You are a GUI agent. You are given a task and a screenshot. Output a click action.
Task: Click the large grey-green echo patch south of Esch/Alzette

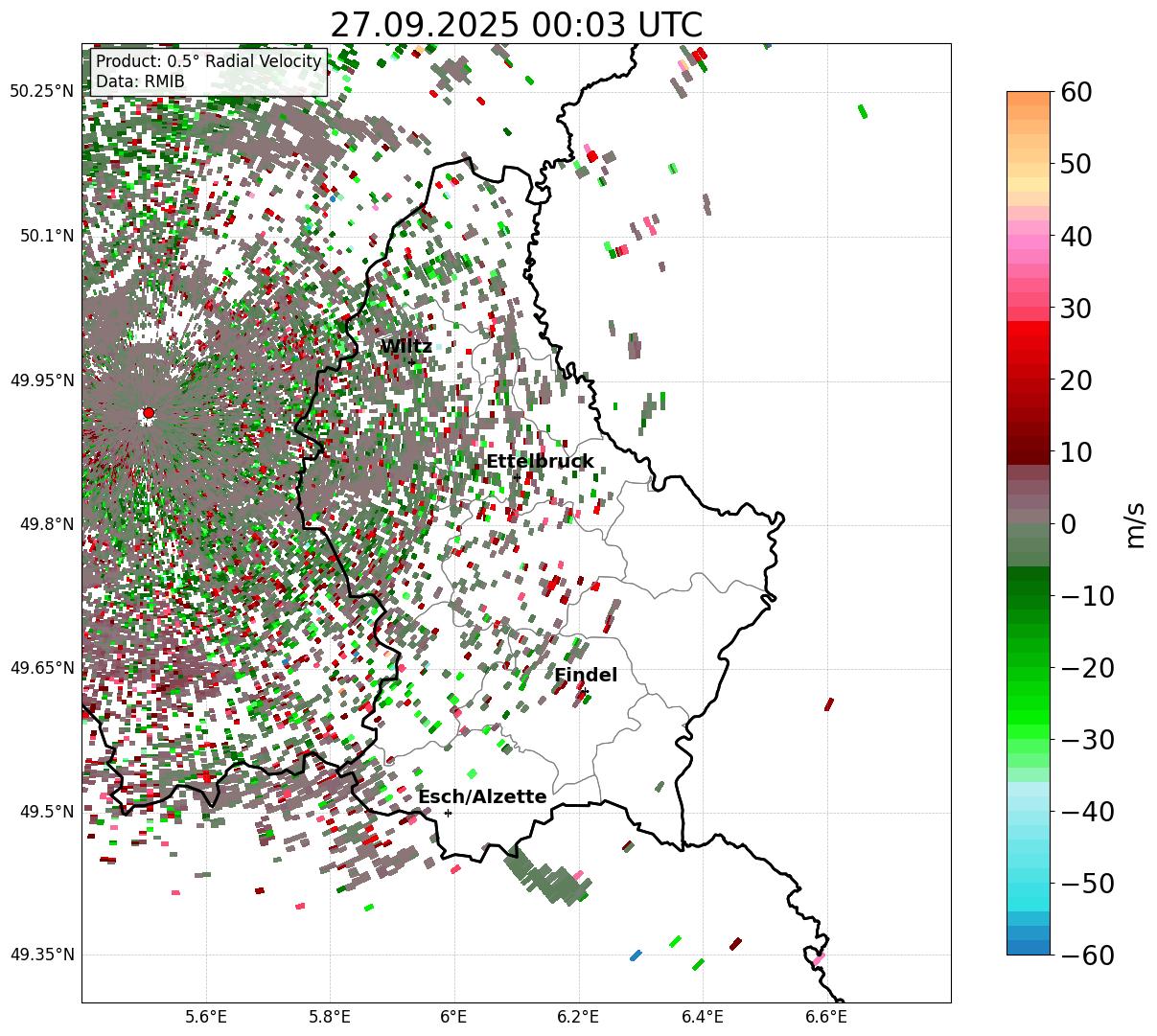tap(548, 874)
